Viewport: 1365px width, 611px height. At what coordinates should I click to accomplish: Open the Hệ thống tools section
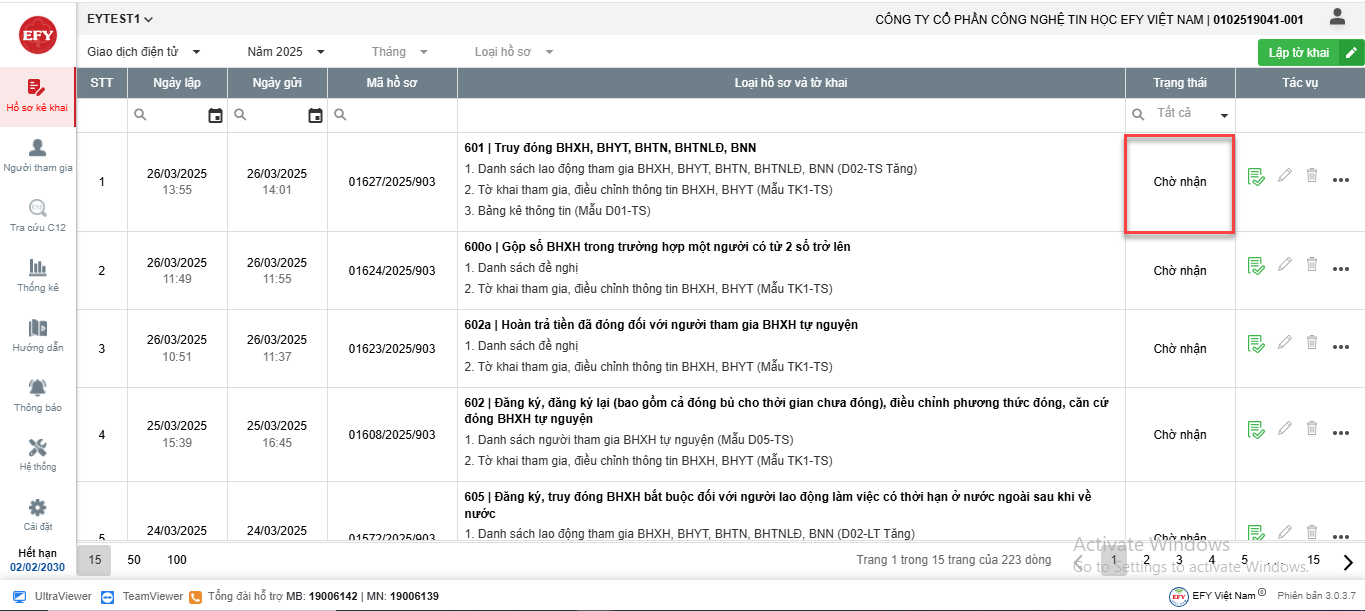pos(38,454)
